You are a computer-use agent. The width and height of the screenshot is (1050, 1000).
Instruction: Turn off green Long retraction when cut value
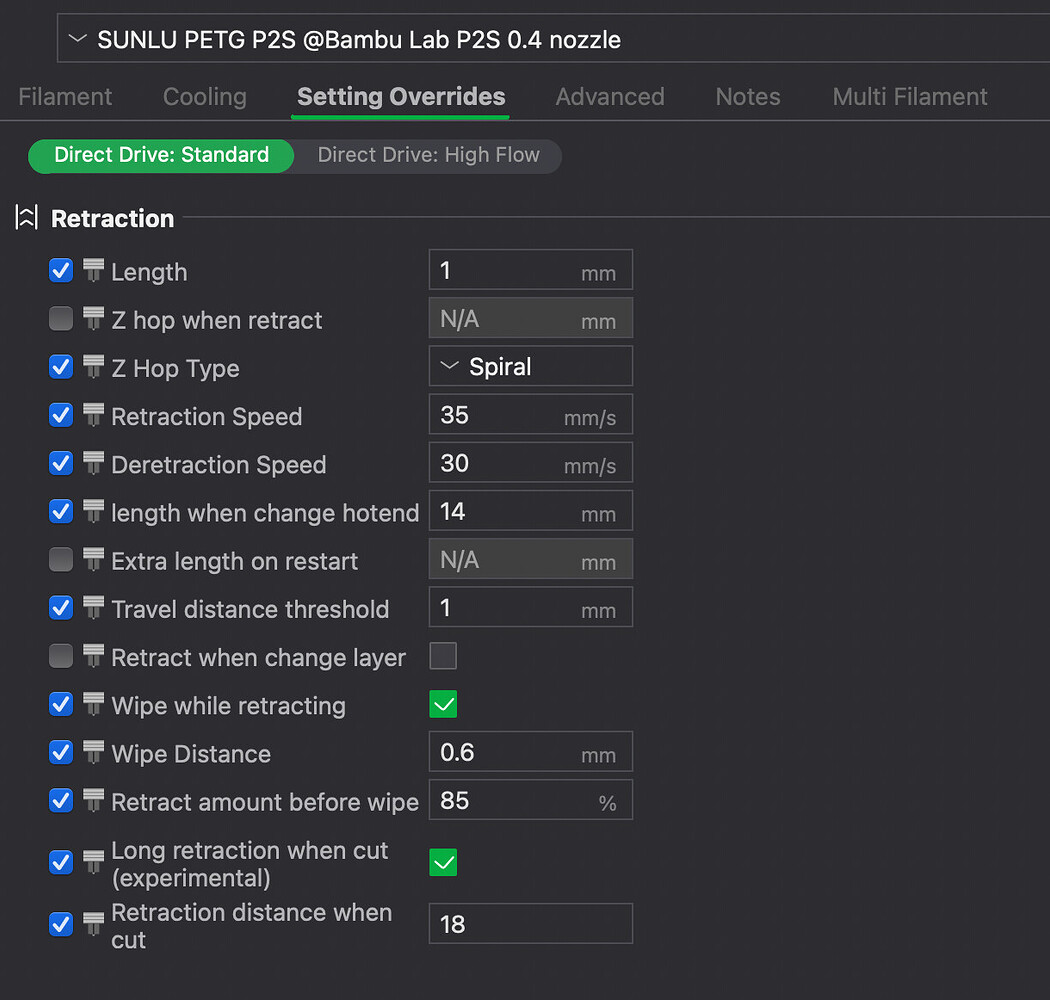[443, 863]
